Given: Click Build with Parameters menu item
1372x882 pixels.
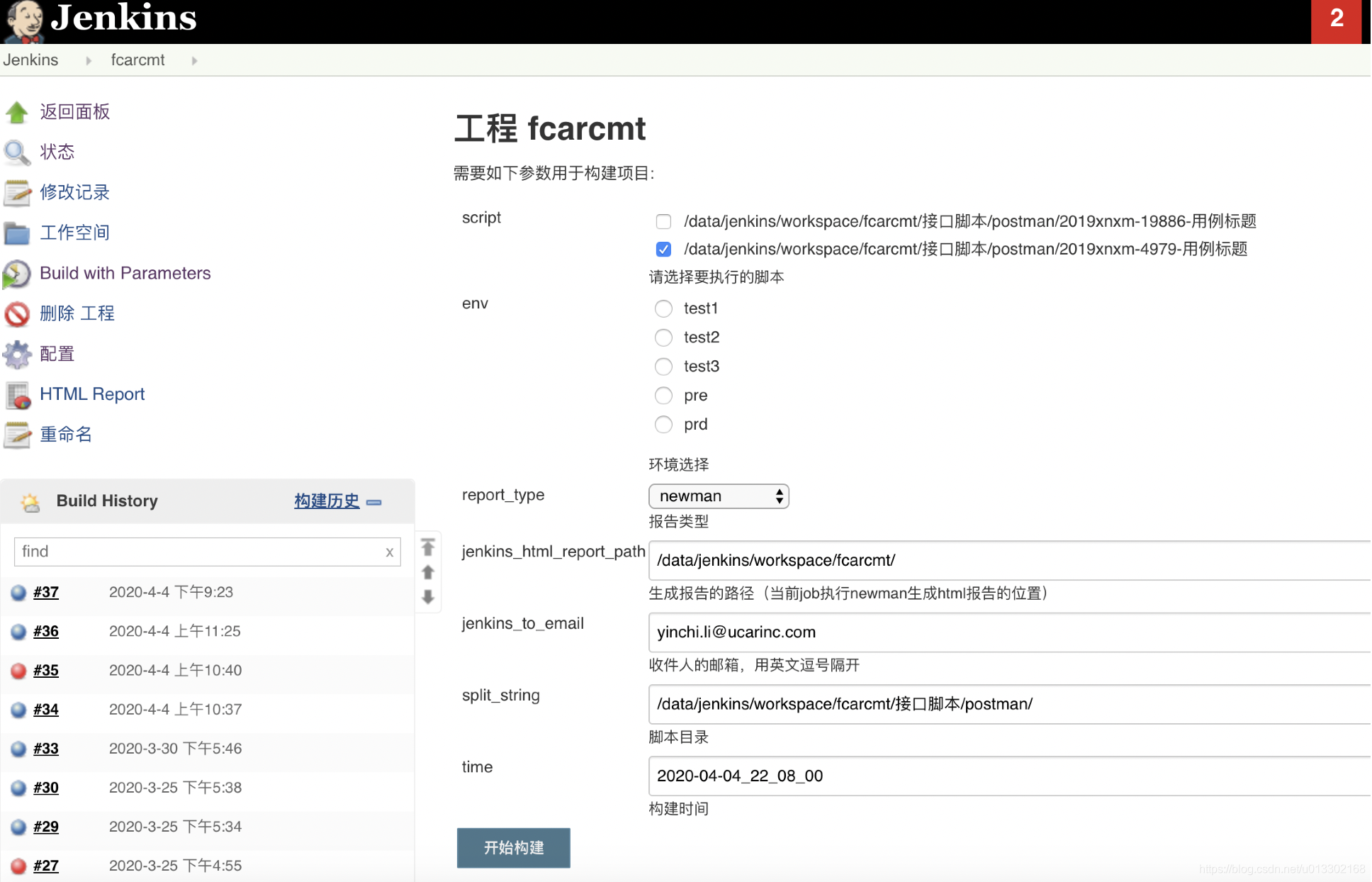Looking at the screenshot, I should pyautogui.click(x=125, y=273).
